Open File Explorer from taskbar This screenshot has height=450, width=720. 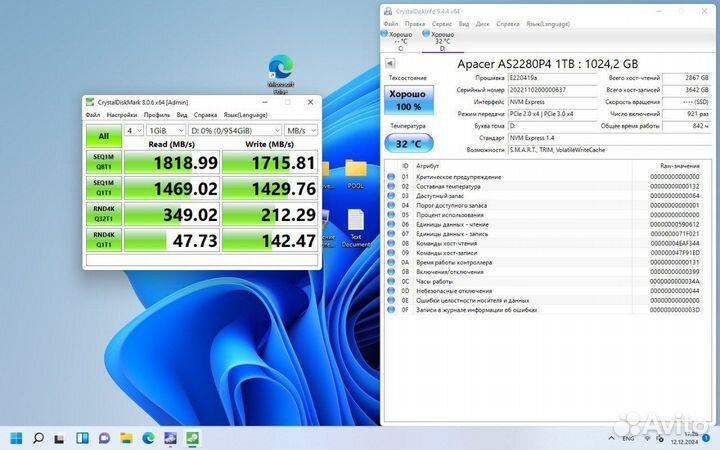click(126, 438)
